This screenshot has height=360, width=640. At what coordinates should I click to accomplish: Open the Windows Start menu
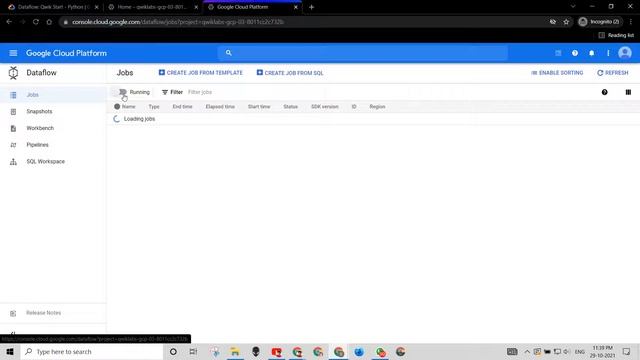click(10, 351)
